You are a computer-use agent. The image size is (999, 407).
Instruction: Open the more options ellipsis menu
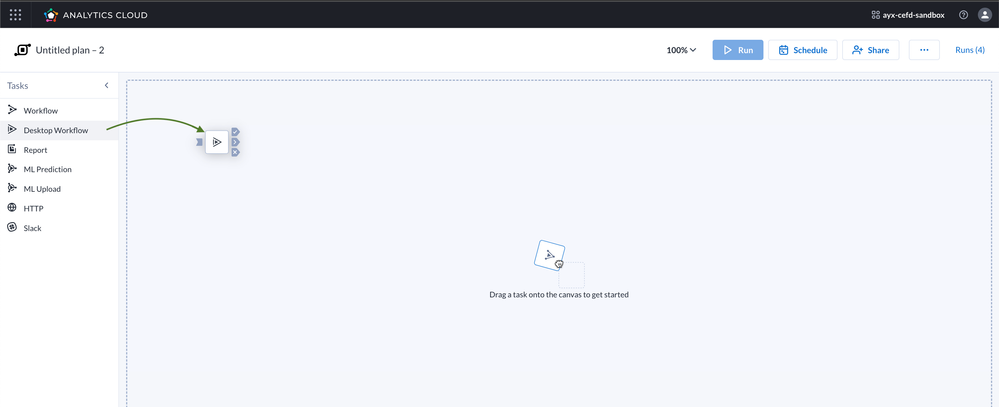(x=924, y=50)
